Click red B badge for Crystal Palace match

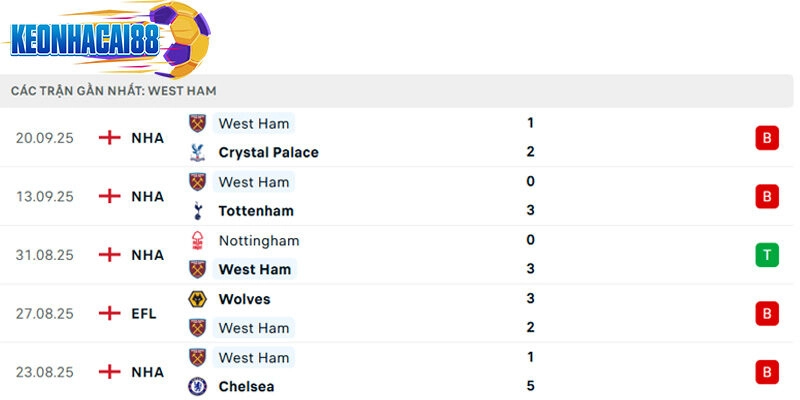[767, 138]
